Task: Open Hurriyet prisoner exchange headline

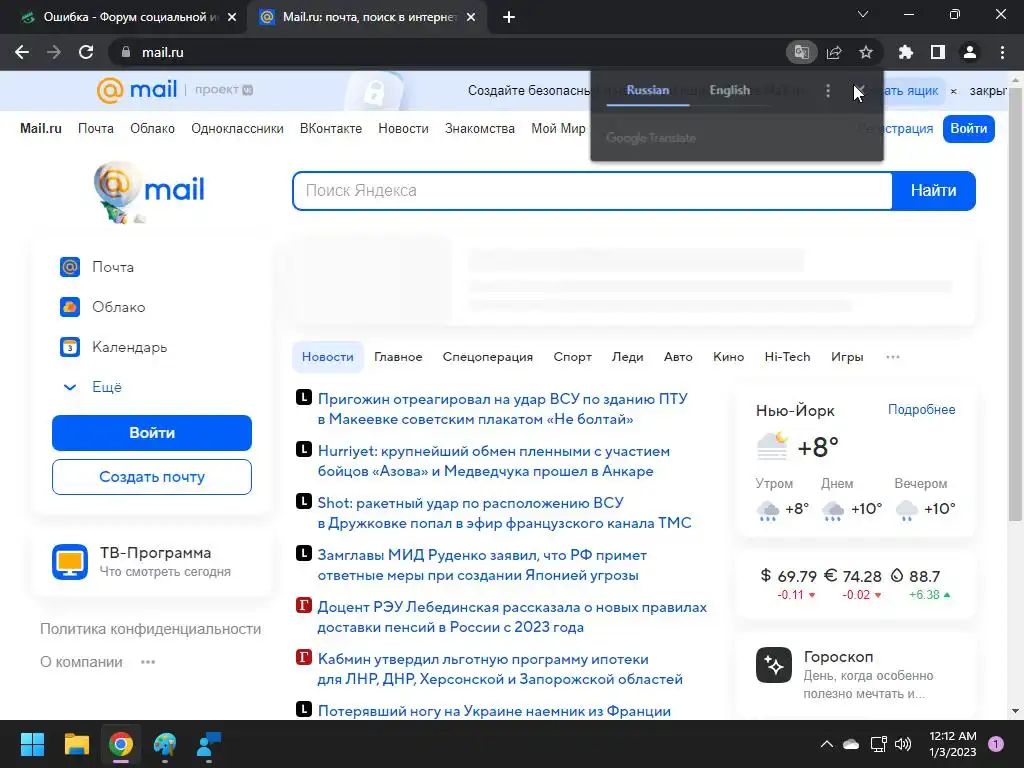Action: (494, 461)
